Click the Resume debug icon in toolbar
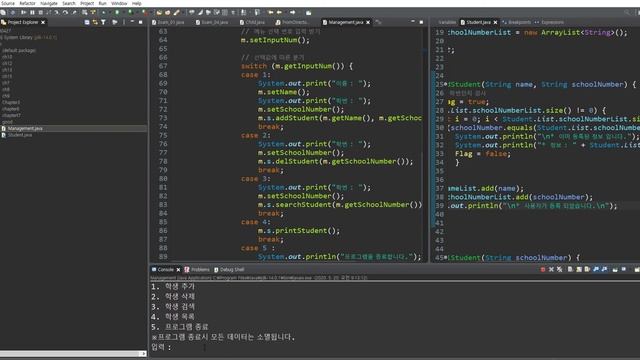Screen dimensions: 640x360 [x=23, y=13]
